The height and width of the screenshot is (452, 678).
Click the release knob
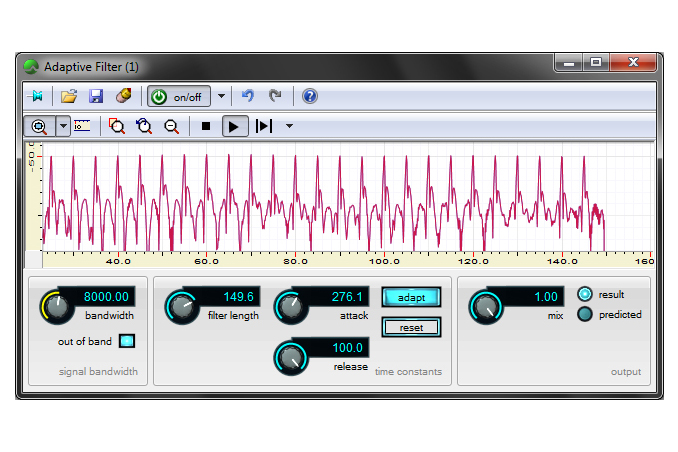[x=291, y=358]
